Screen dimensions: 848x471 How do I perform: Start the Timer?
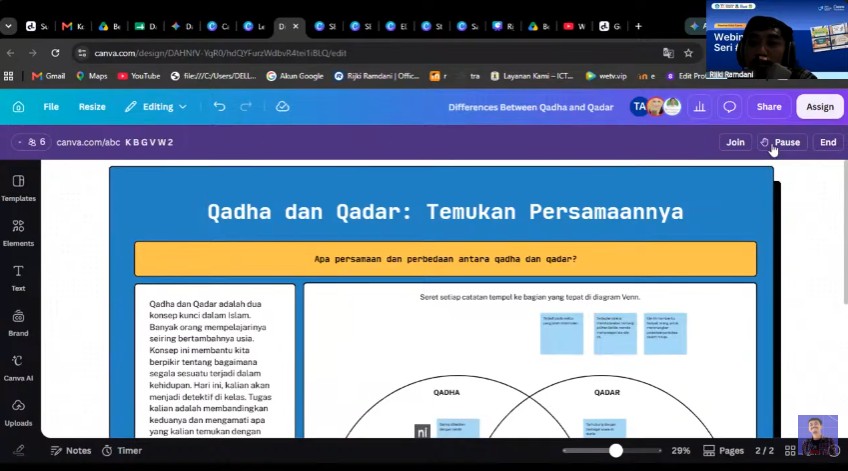122,450
